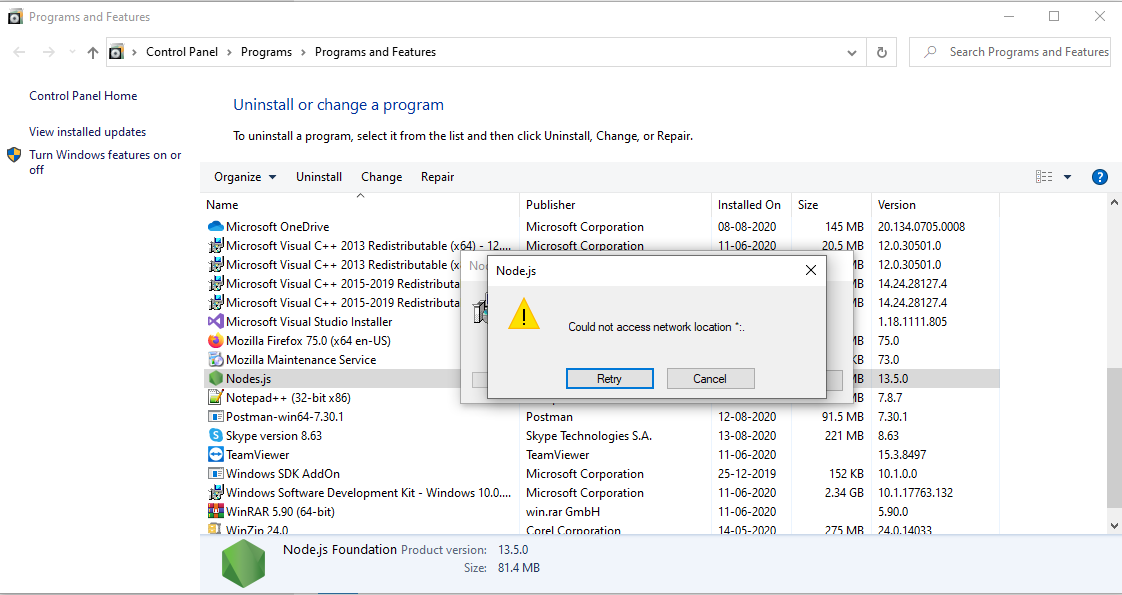The height and width of the screenshot is (595, 1122).
Task: Expand the Control Panel breadcrumb chevron
Action: pyautogui.click(x=230, y=52)
